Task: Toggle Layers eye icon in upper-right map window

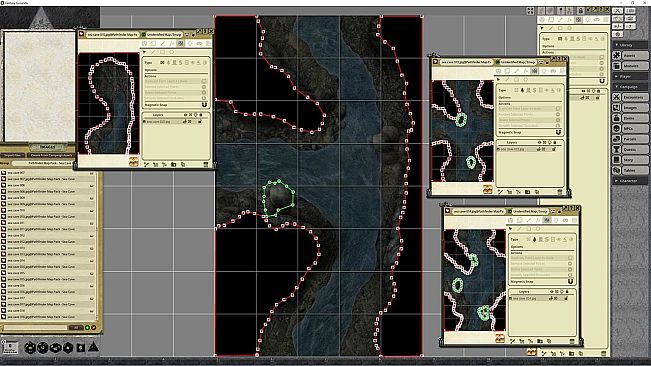Action: point(540,142)
